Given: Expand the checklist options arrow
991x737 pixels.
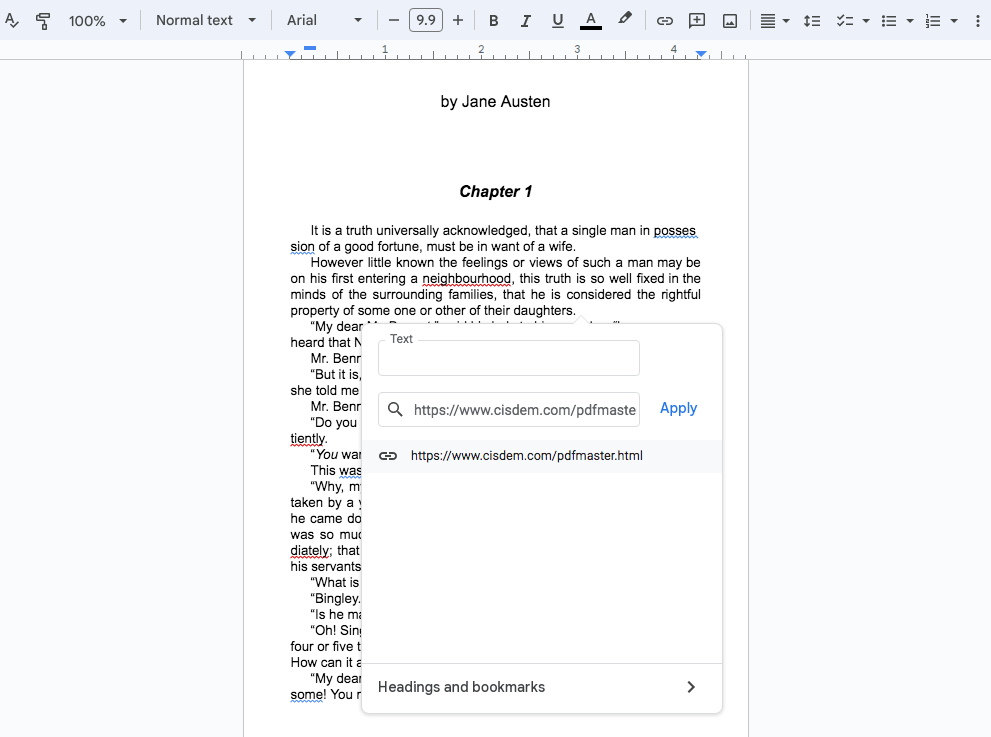Looking at the screenshot, I should (x=866, y=21).
